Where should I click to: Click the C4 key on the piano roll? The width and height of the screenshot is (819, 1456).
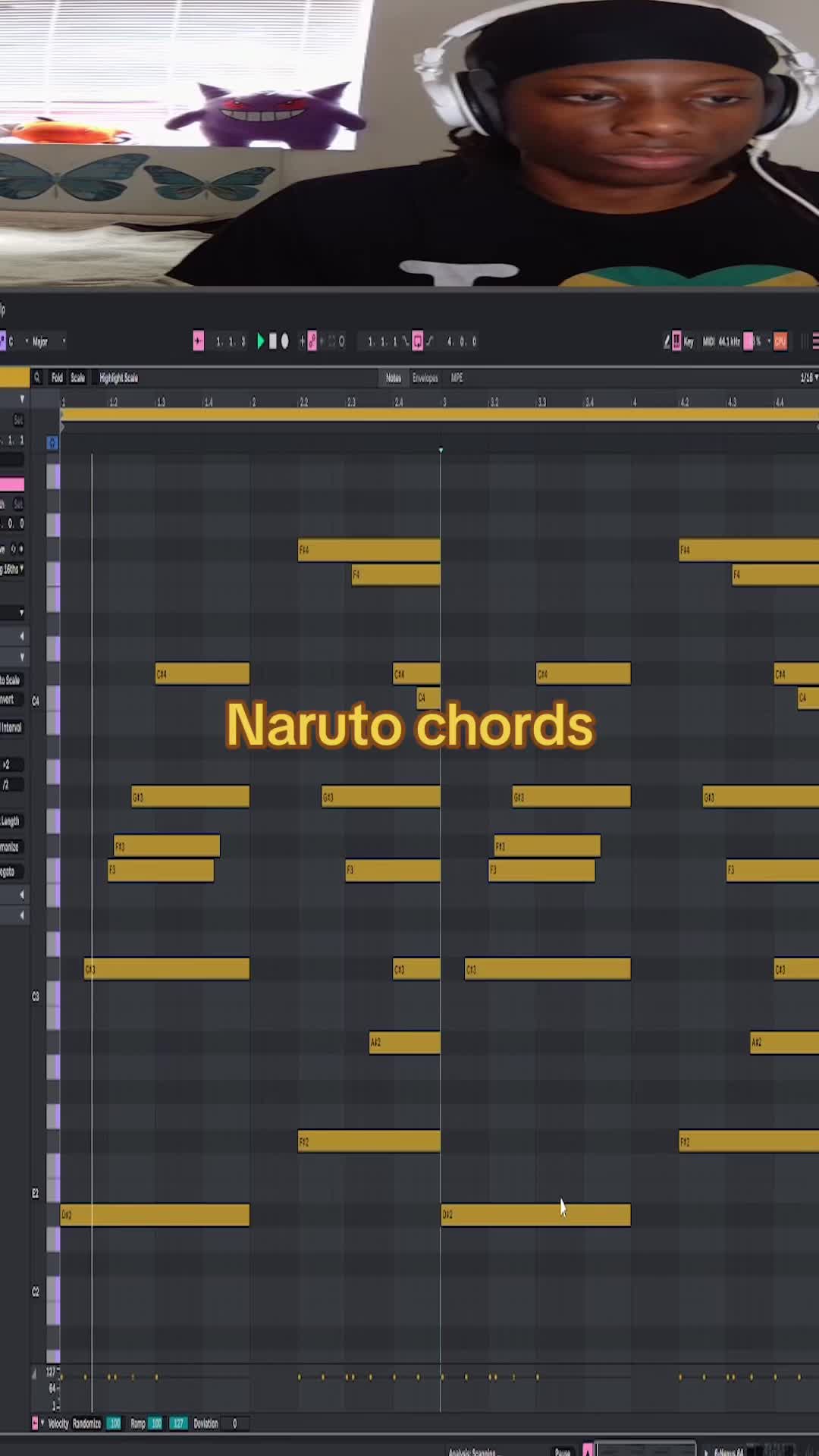coord(53,699)
